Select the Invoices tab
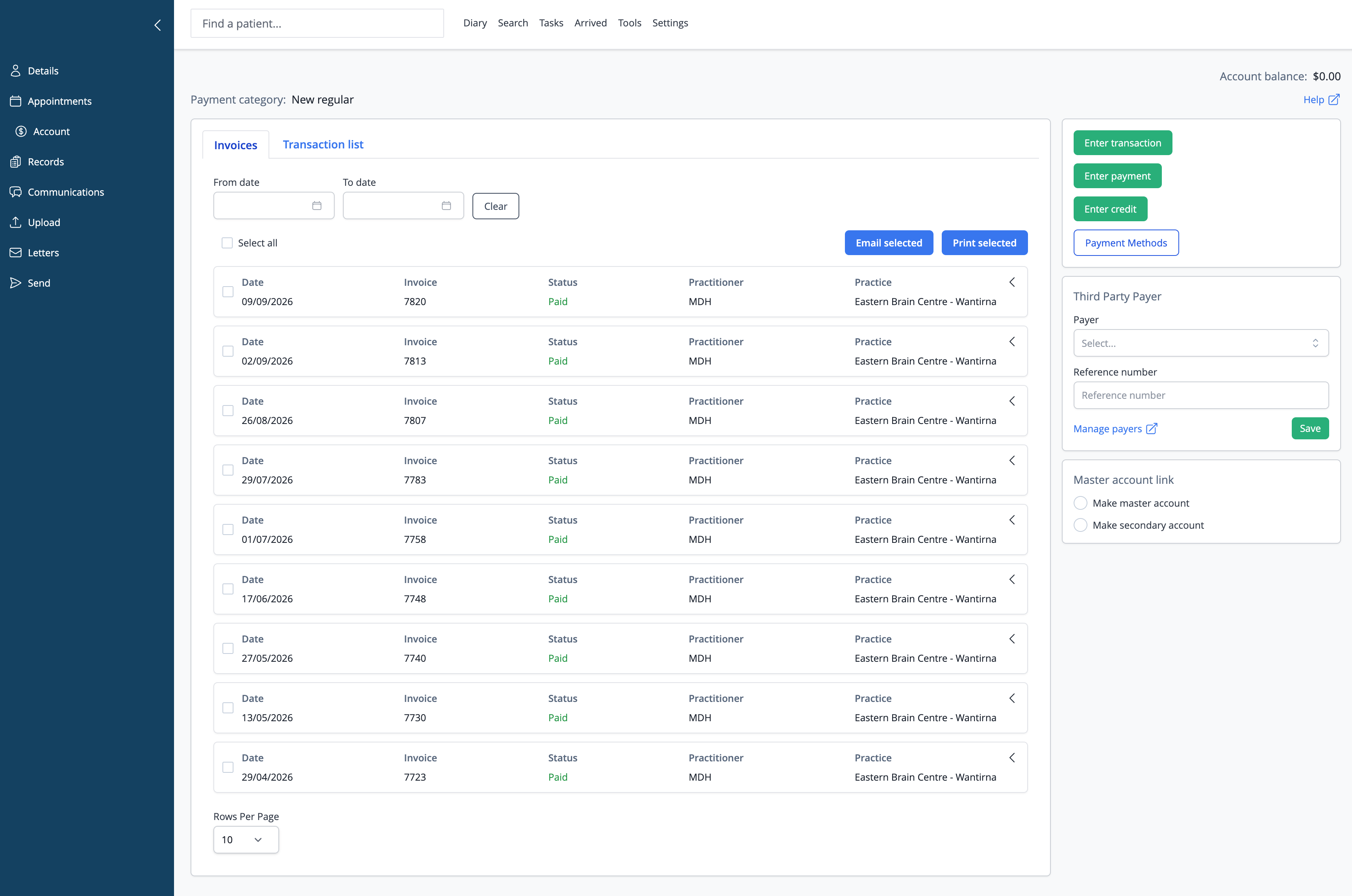The width and height of the screenshot is (1352, 896). (x=235, y=145)
